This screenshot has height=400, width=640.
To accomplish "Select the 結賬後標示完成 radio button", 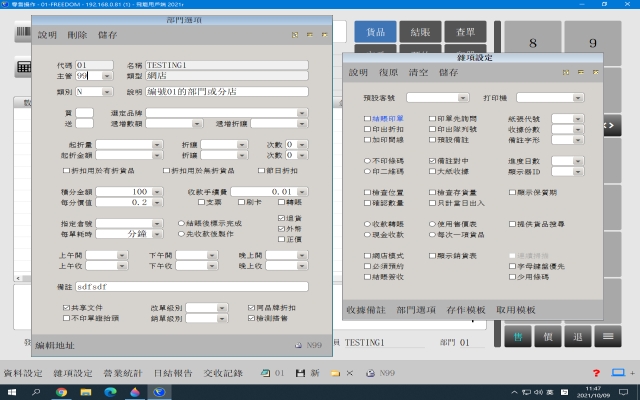I will pyautogui.click(x=179, y=222).
